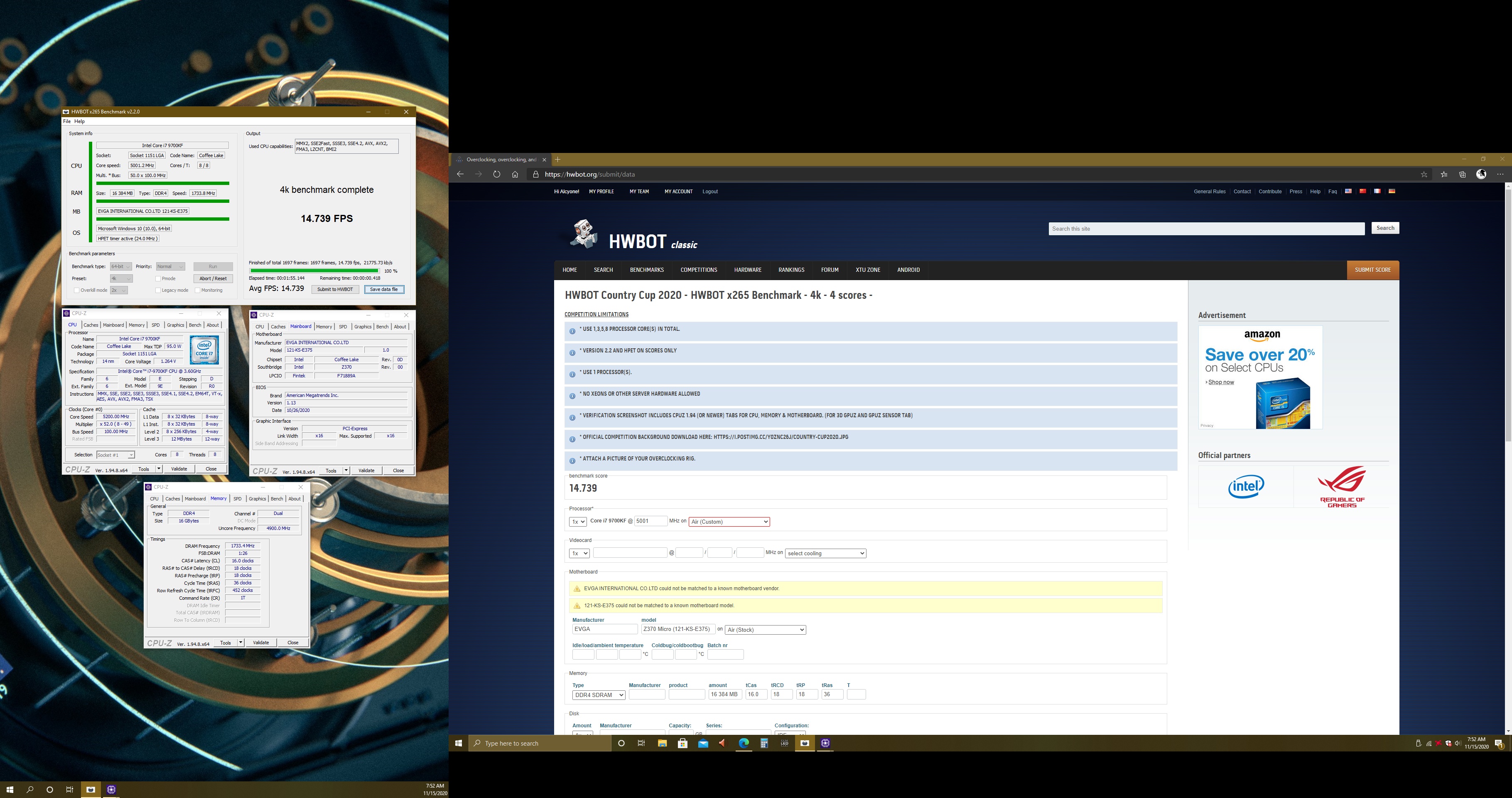Switch site language with the Chinese flag
The height and width of the screenshot is (798, 1512).
1362,191
